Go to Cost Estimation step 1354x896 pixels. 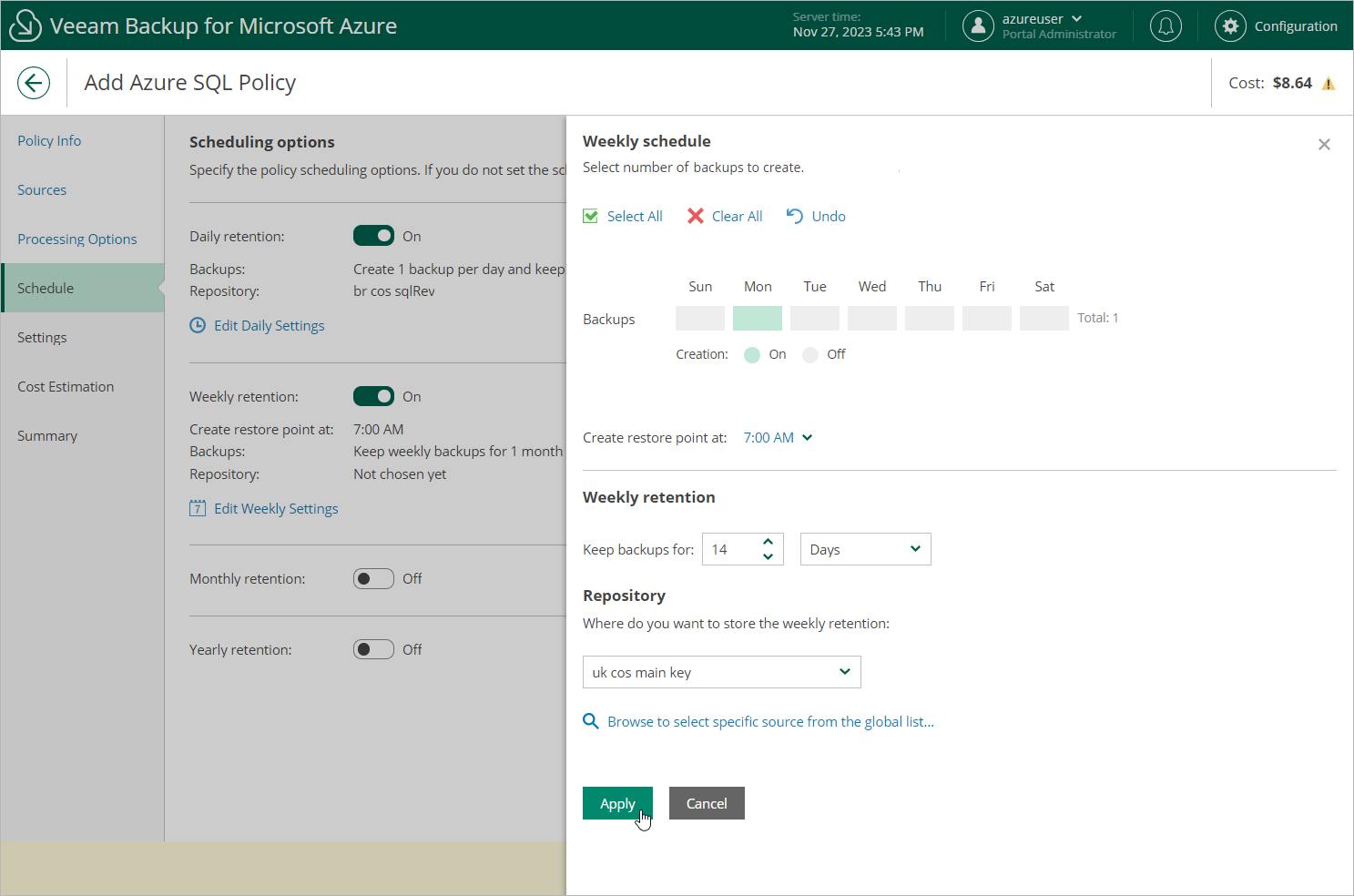[x=66, y=386]
